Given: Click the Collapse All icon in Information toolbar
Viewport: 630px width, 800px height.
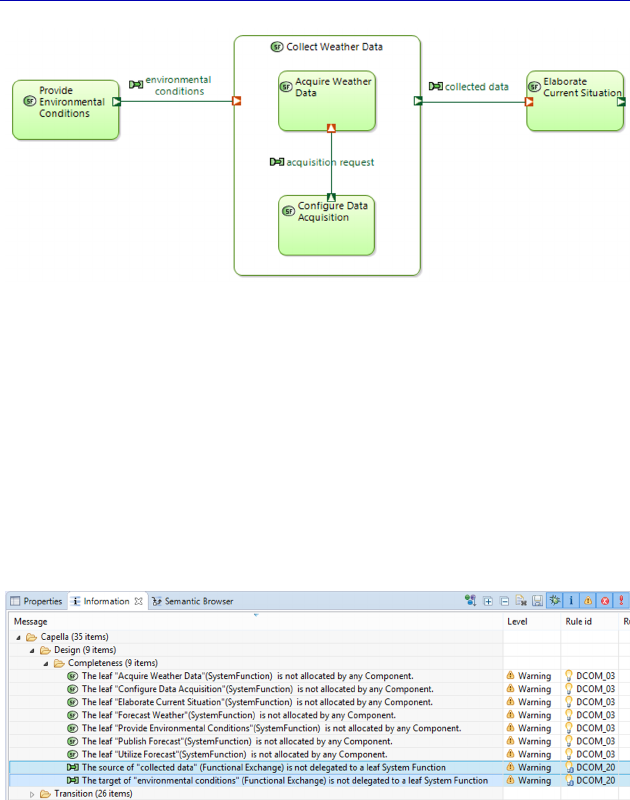Looking at the screenshot, I should click(505, 601).
